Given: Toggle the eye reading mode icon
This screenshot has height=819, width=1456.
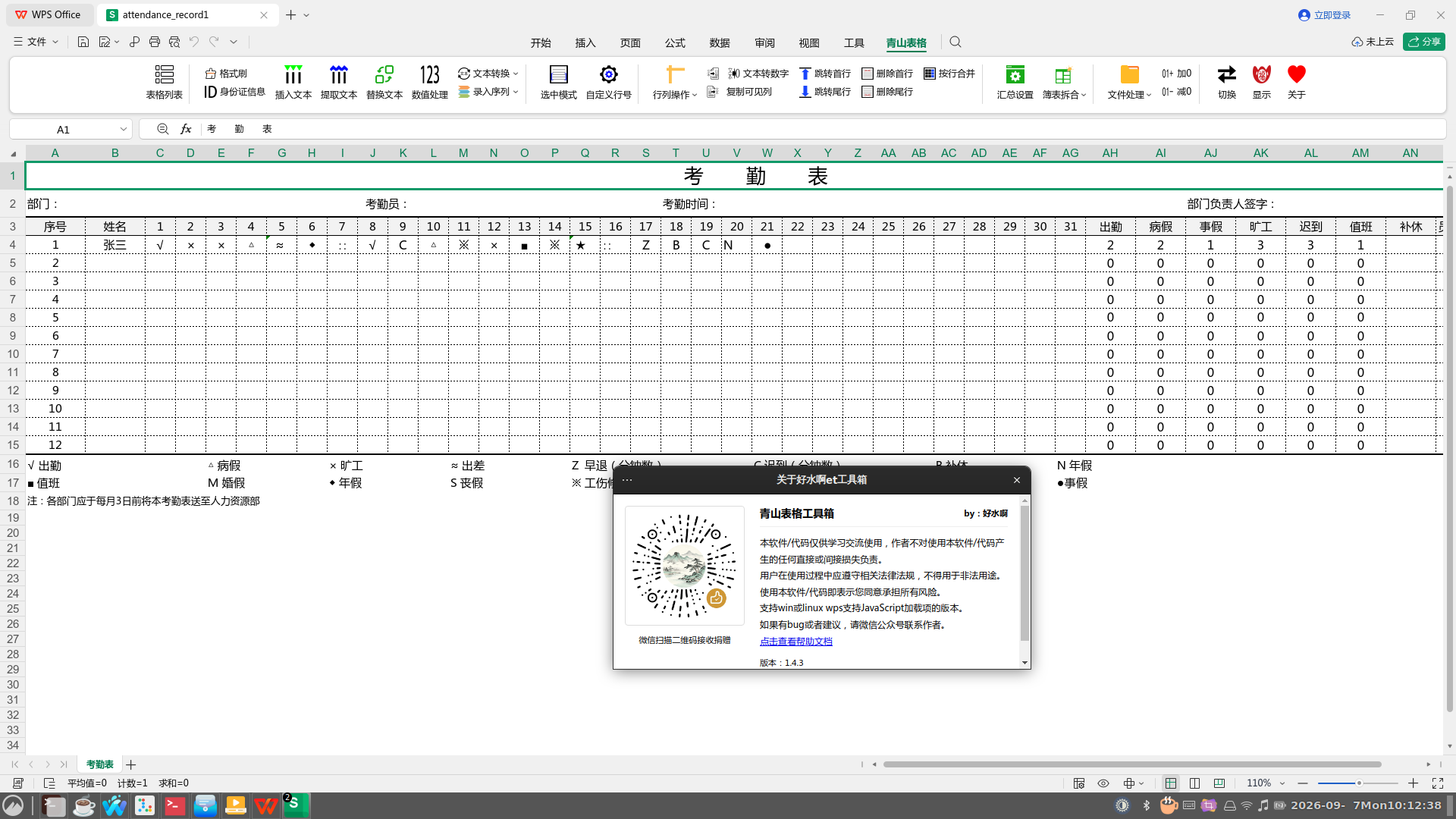Looking at the screenshot, I should [x=1103, y=783].
